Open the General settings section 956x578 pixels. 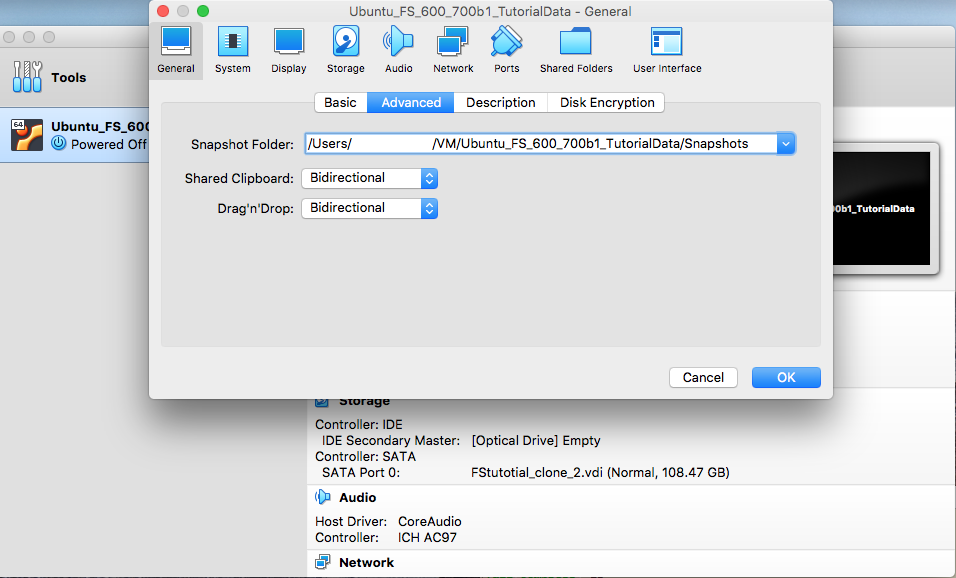pos(176,49)
